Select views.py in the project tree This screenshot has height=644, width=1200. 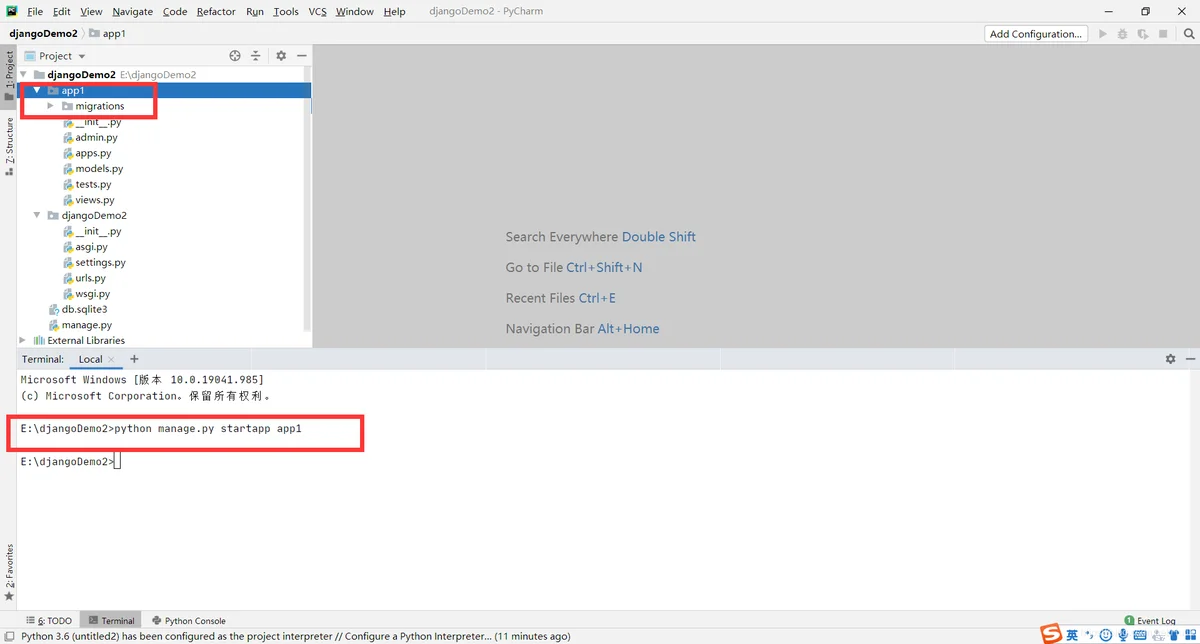[x=87, y=200]
